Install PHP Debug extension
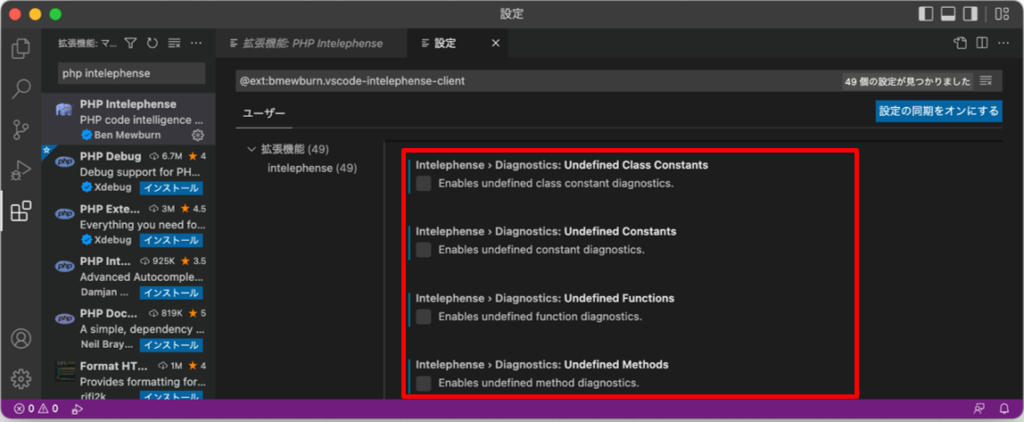The height and width of the screenshot is (422, 1024). [170, 188]
